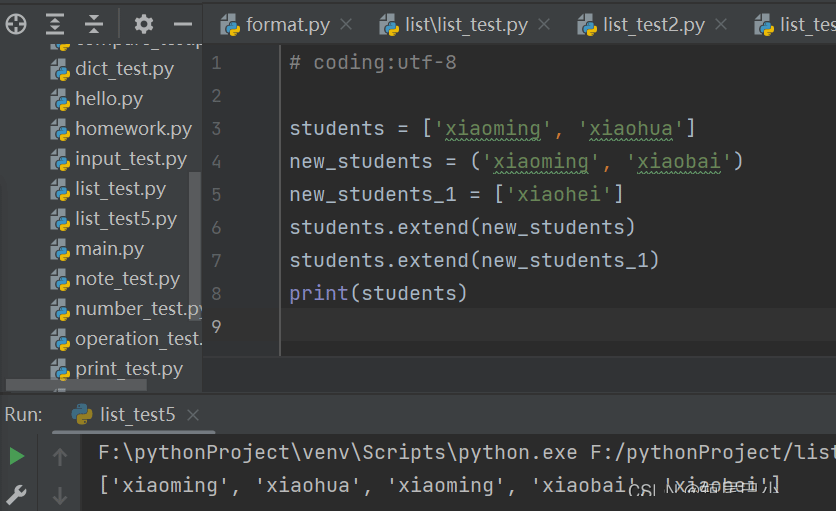This screenshot has height=511, width=836.
Task: Switch to the format.py tab
Action: (287, 25)
